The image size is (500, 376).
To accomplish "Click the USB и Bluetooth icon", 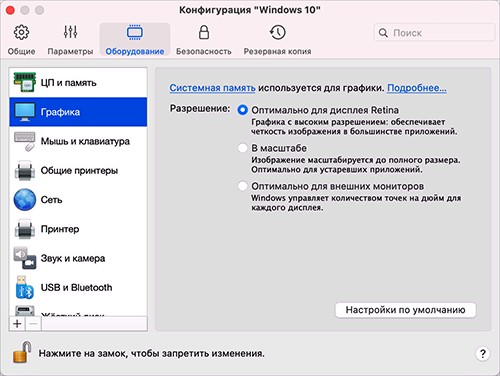I will pyautogui.click(x=25, y=287).
